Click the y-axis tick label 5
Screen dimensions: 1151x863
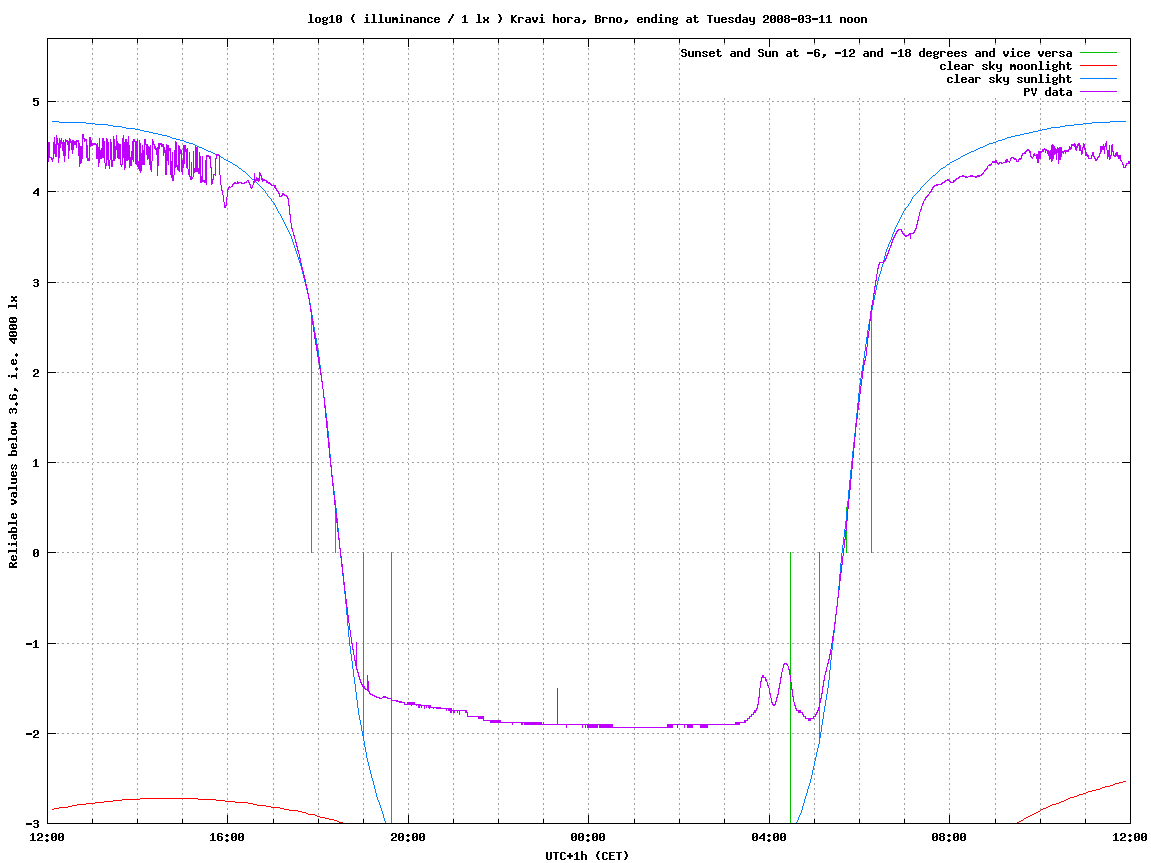coord(35,102)
